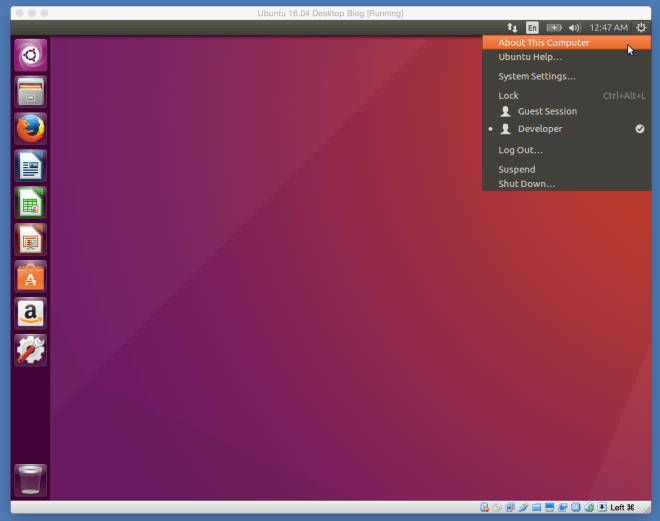Image resolution: width=660 pixels, height=521 pixels.
Task: Click About This Computer menu entry
Action: pos(543,43)
